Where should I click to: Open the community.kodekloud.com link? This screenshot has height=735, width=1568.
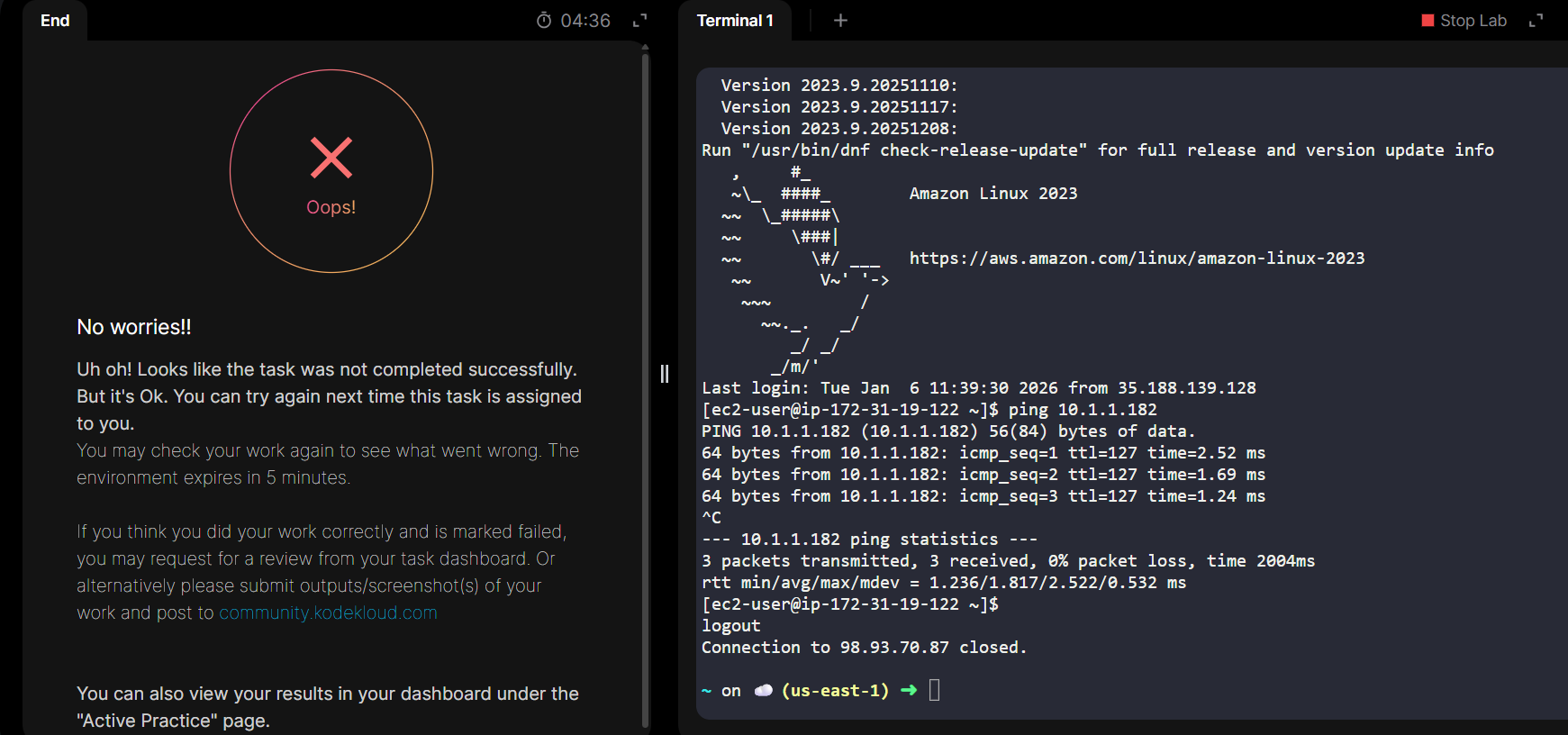pyautogui.click(x=328, y=612)
